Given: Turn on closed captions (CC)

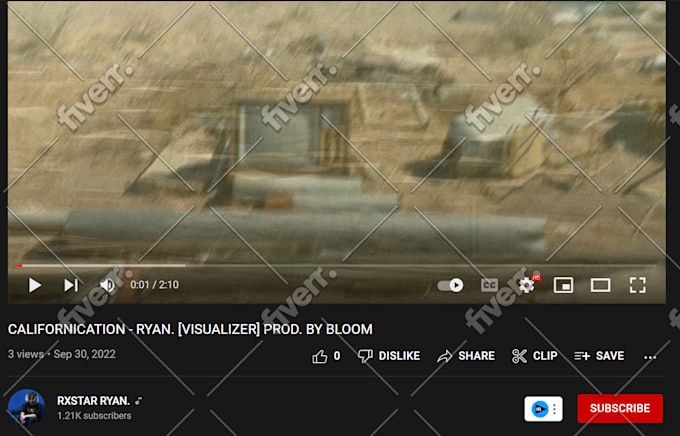Looking at the screenshot, I should click(489, 285).
